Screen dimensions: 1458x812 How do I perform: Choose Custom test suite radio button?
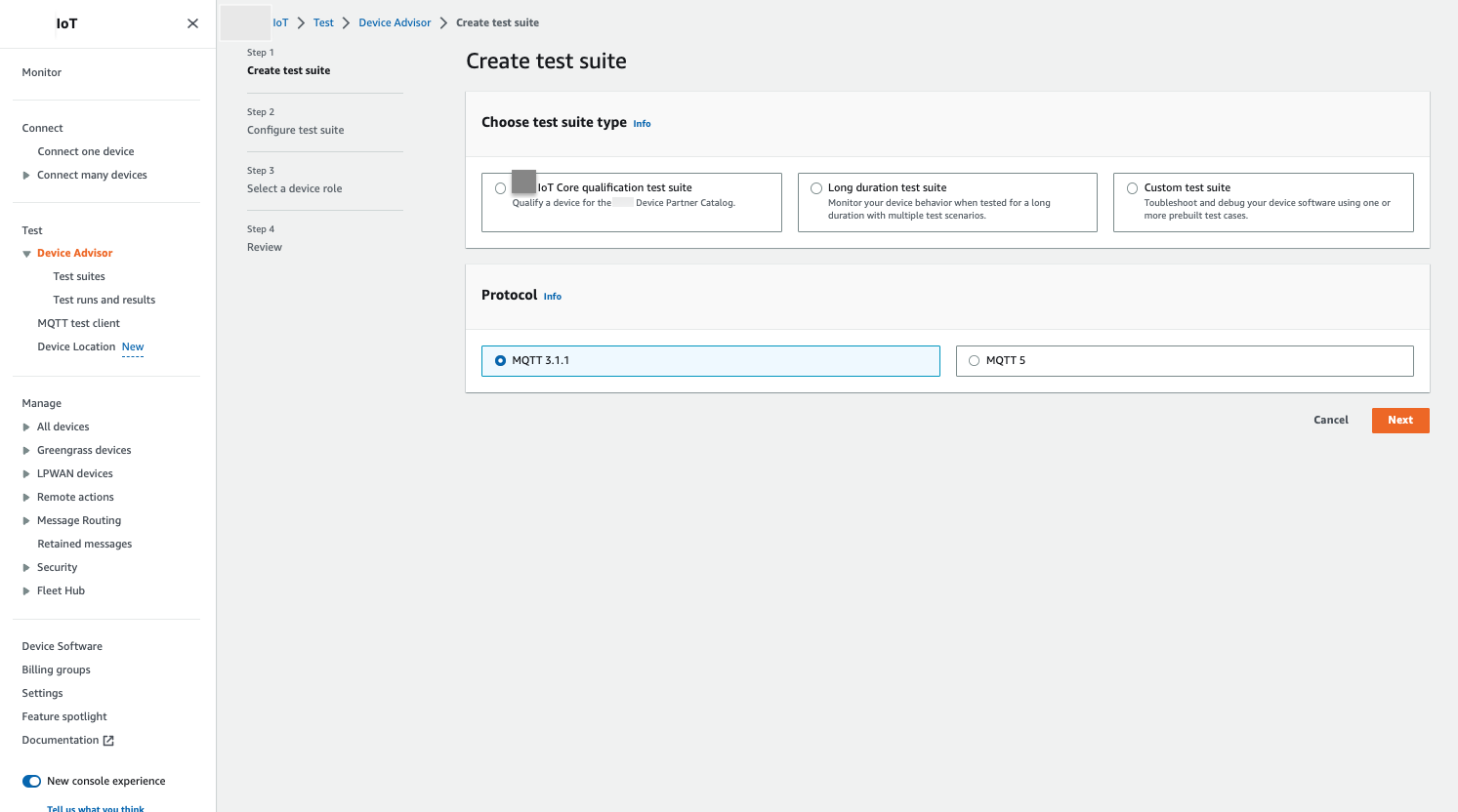point(1132,188)
